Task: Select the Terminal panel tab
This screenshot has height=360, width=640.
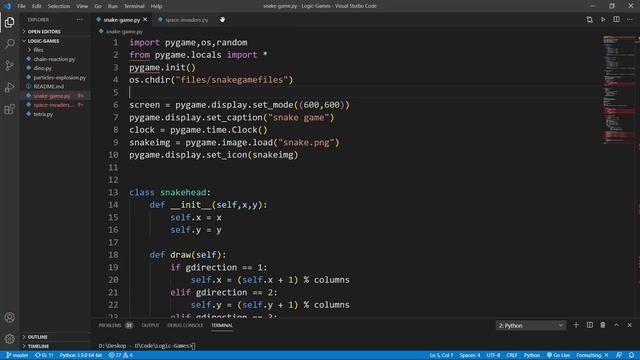Action: [x=222, y=325]
